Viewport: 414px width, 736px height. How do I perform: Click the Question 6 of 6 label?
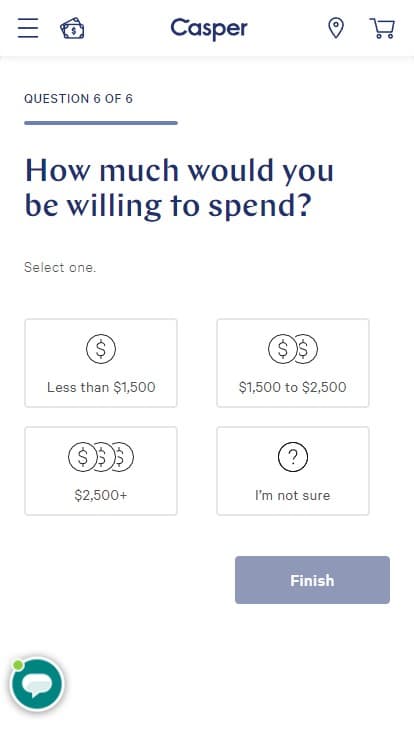pyautogui.click(x=78, y=99)
